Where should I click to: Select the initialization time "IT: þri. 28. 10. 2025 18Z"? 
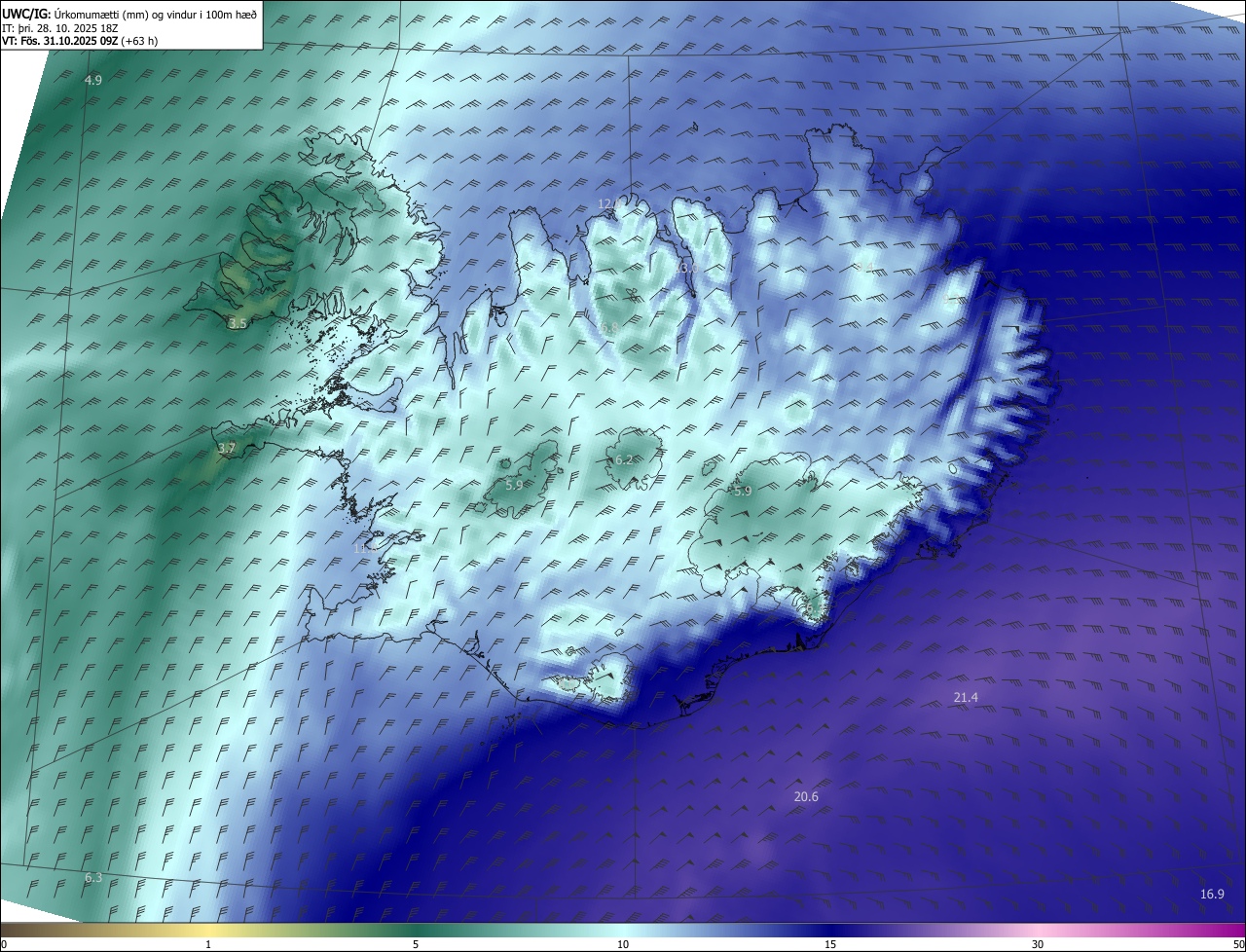click(x=60, y=28)
